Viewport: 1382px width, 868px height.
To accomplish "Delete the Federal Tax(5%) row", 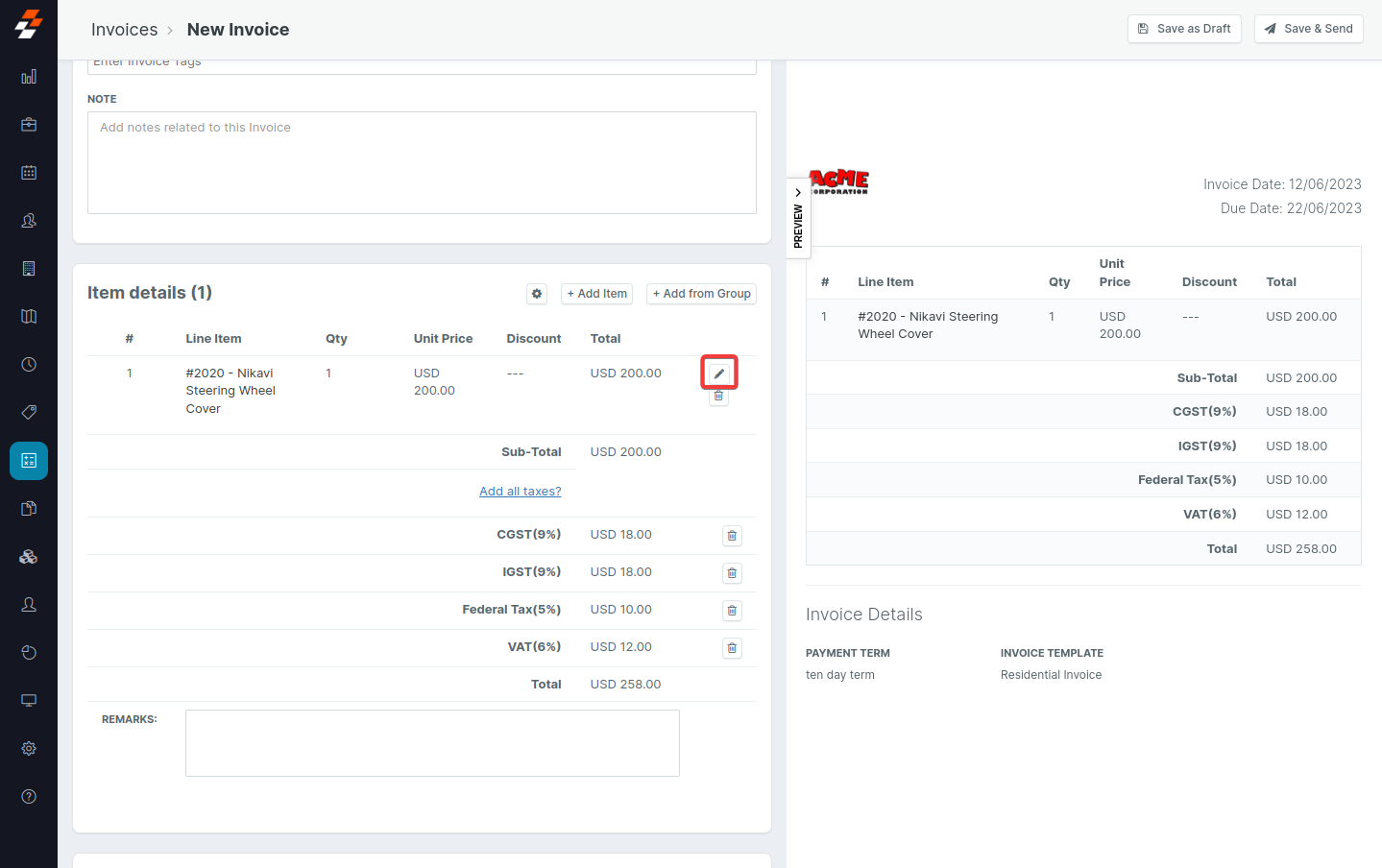I will click(x=732, y=611).
